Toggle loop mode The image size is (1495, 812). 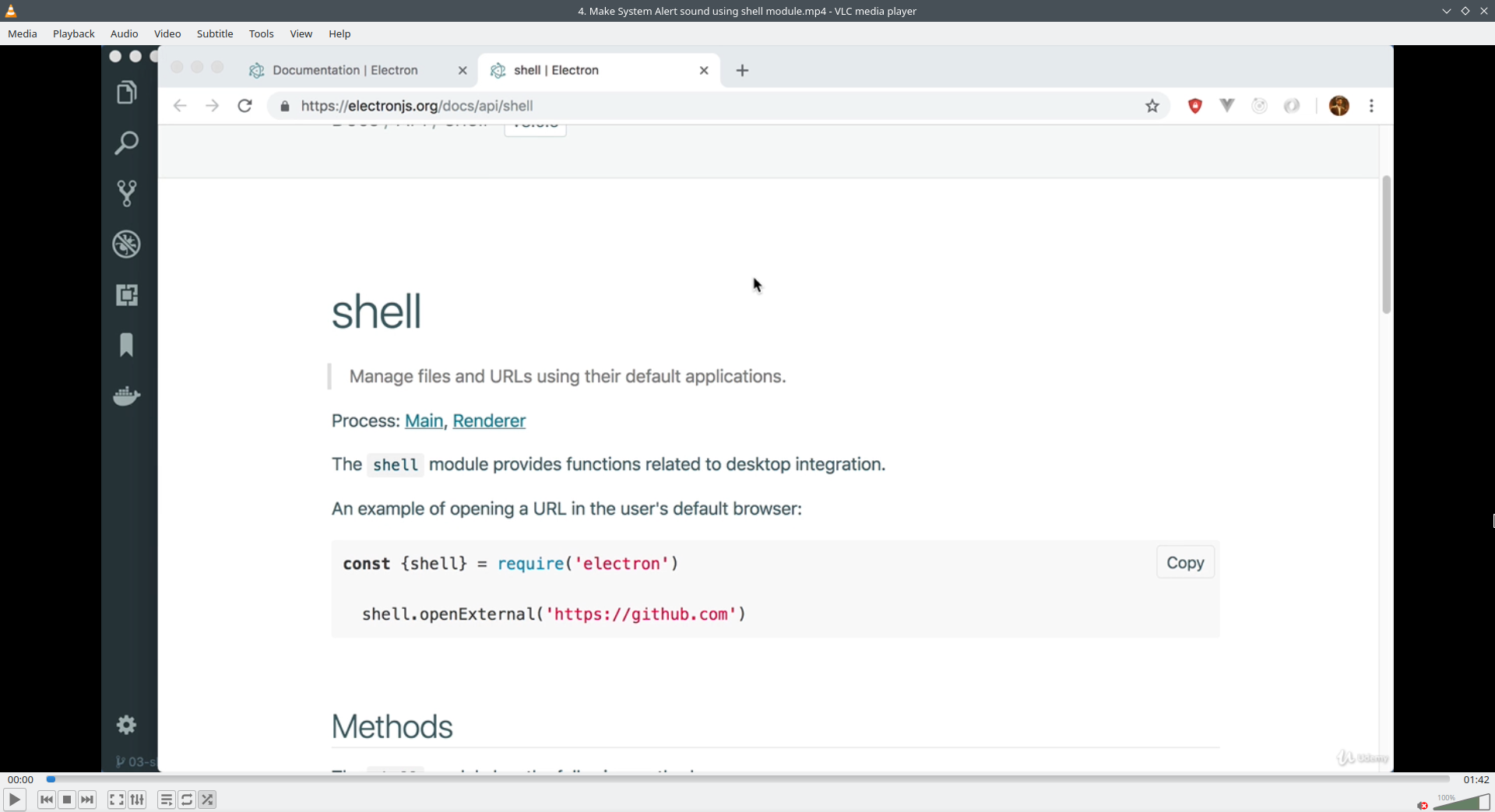pos(187,800)
